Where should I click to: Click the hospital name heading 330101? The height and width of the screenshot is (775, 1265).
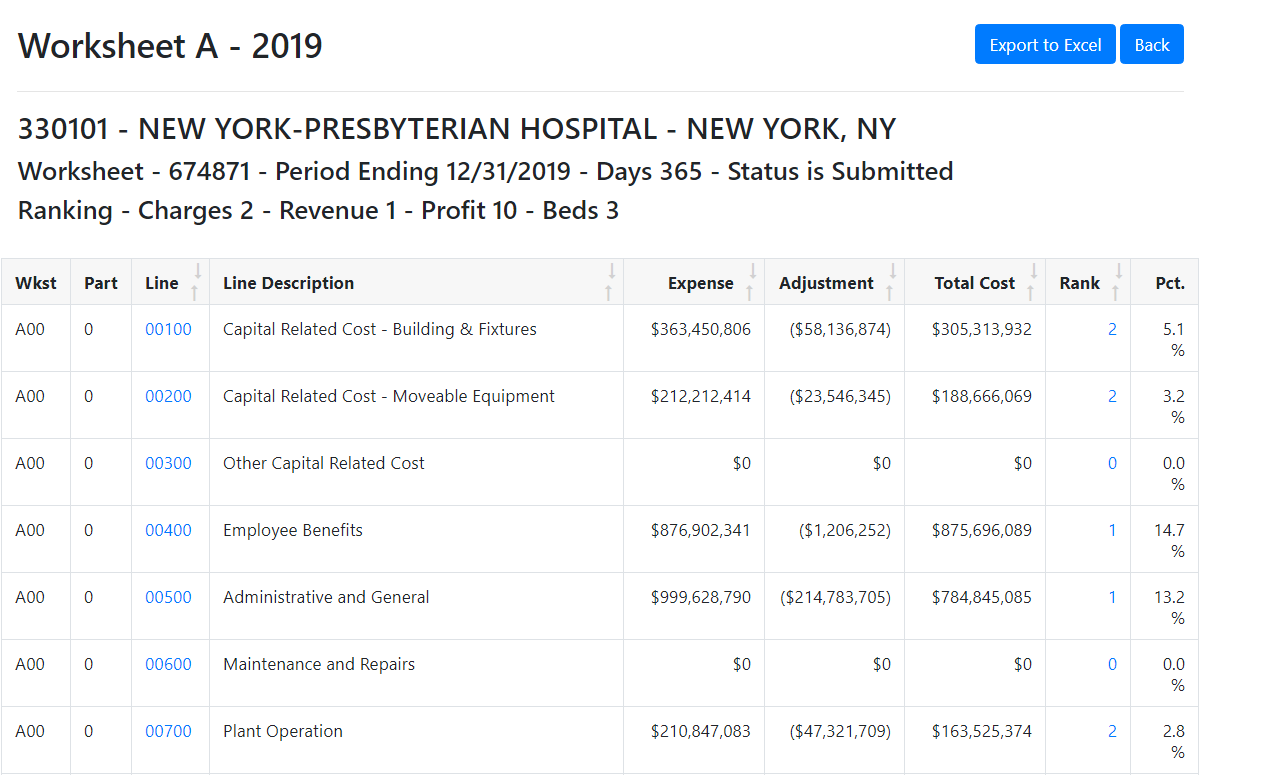(x=457, y=129)
